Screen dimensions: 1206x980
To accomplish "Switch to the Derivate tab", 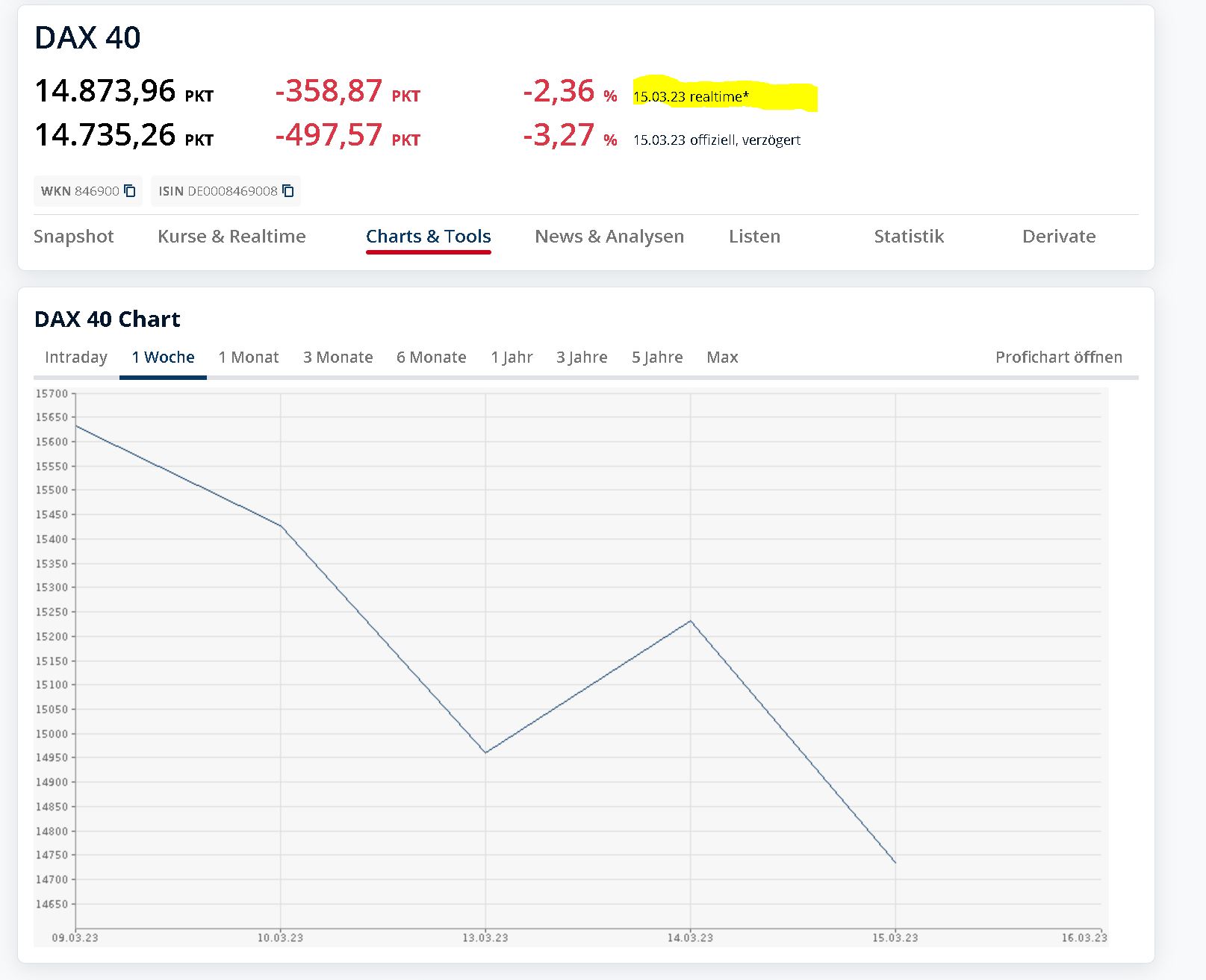I will pyautogui.click(x=1059, y=237).
